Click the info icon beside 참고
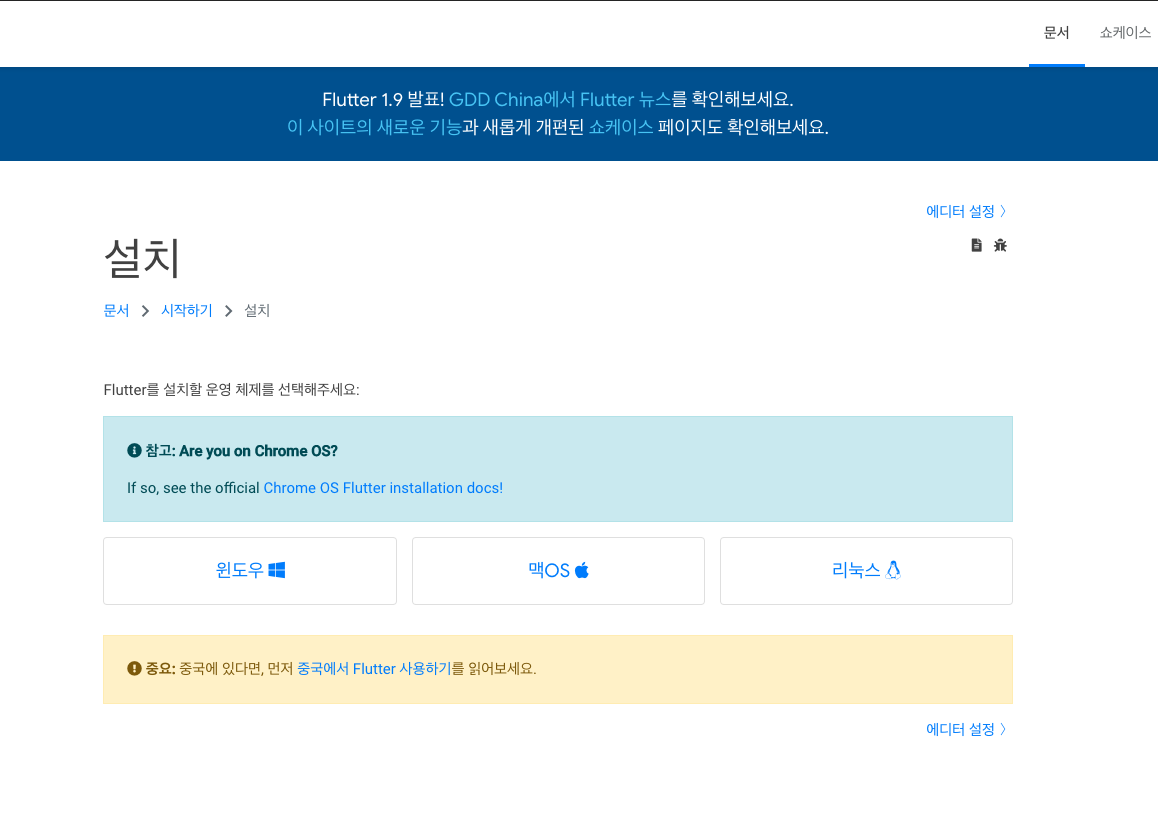1158x833 pixels. 134,450
